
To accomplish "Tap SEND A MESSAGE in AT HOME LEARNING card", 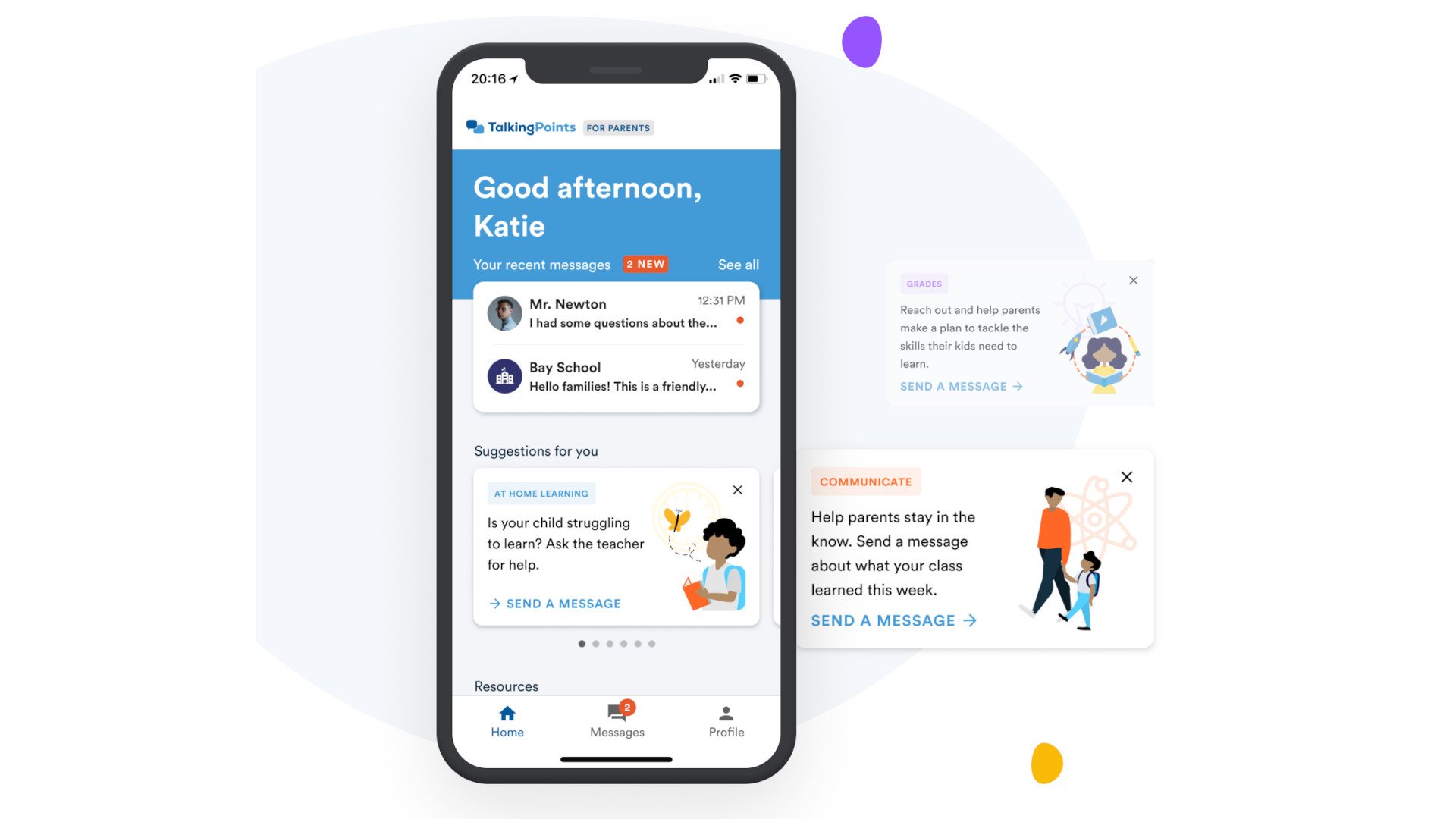I will tap(556, 603).
